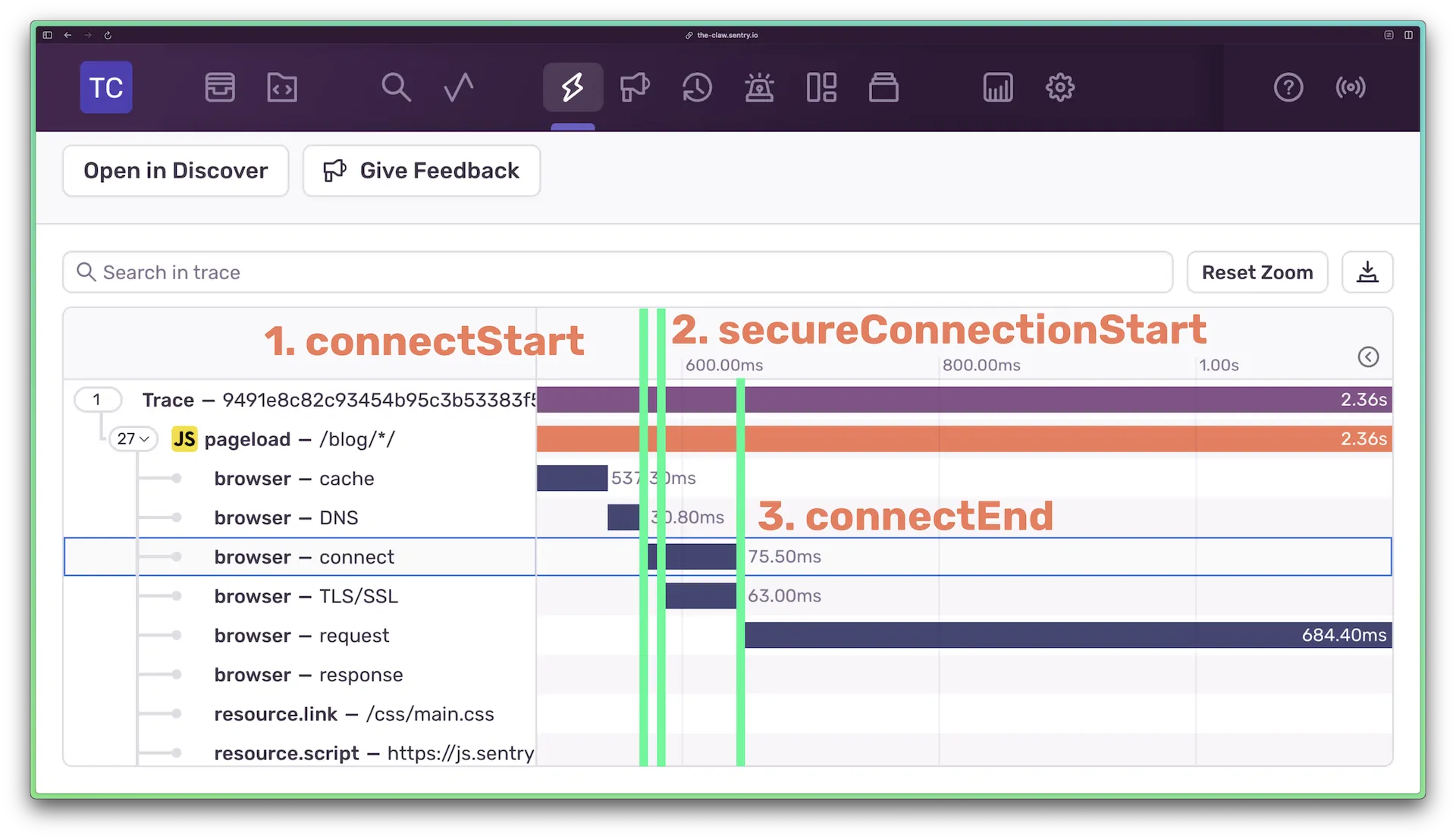The height and width of the screenshot is (839, 1456).
Task: Select the Performance lightning bolt icon
Action: click(573, 87)
